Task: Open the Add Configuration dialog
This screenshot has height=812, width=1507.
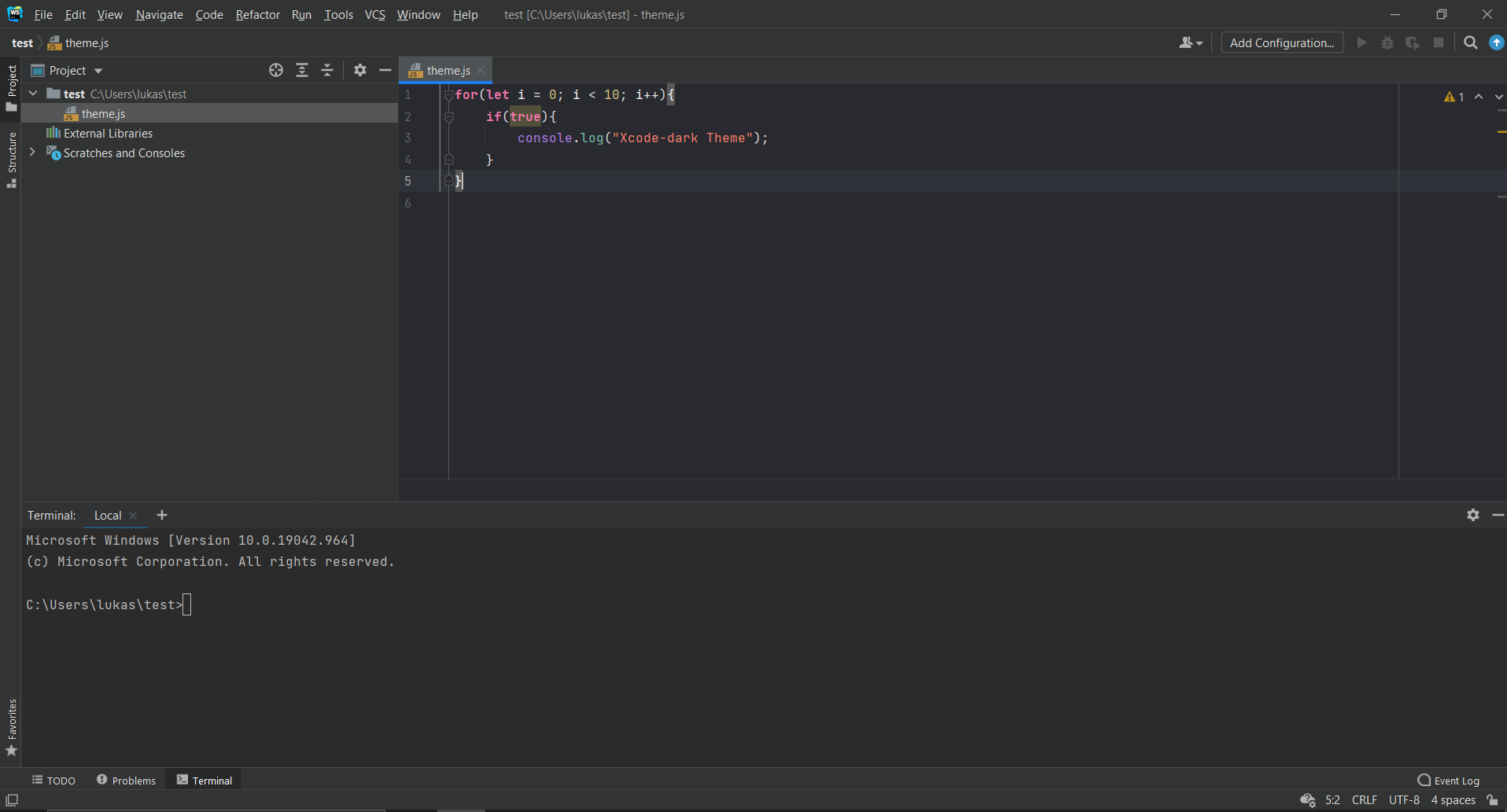Action: pos(1281,42)
